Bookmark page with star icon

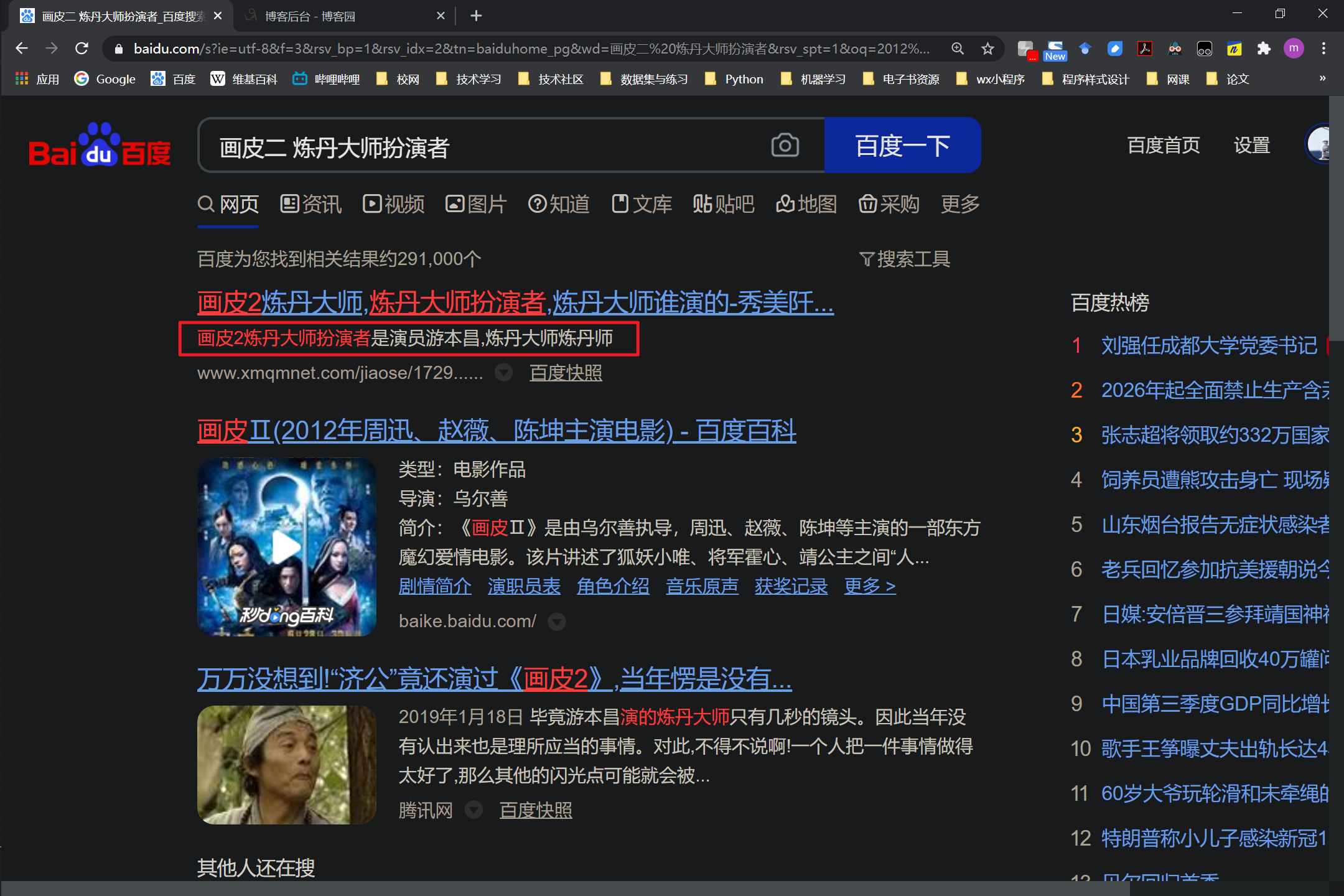987,49
